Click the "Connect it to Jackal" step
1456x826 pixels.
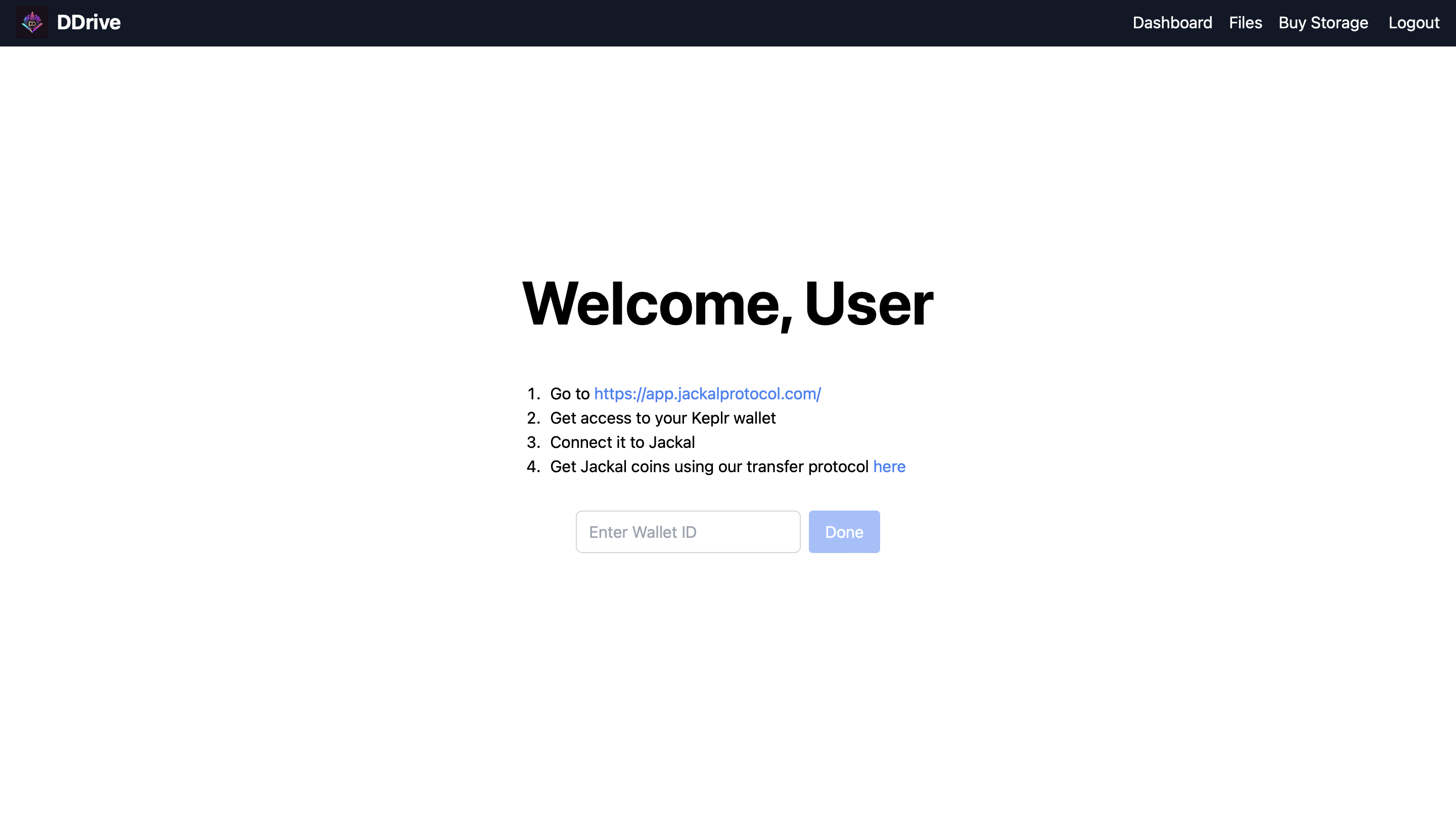tap(622, 442)
